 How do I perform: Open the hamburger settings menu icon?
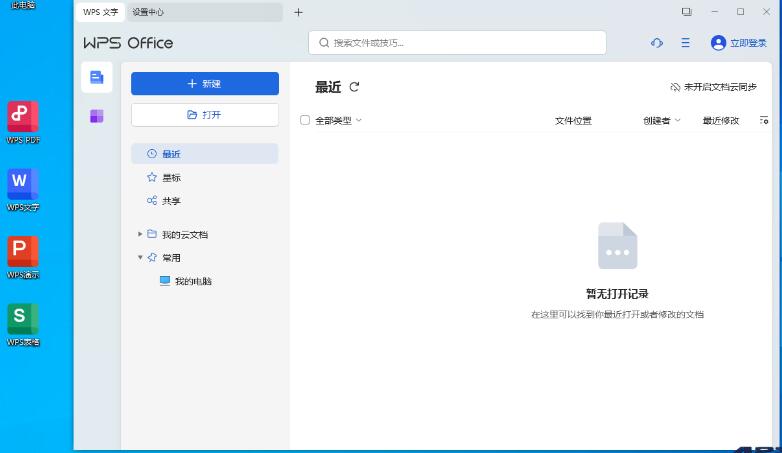point(686,43)
